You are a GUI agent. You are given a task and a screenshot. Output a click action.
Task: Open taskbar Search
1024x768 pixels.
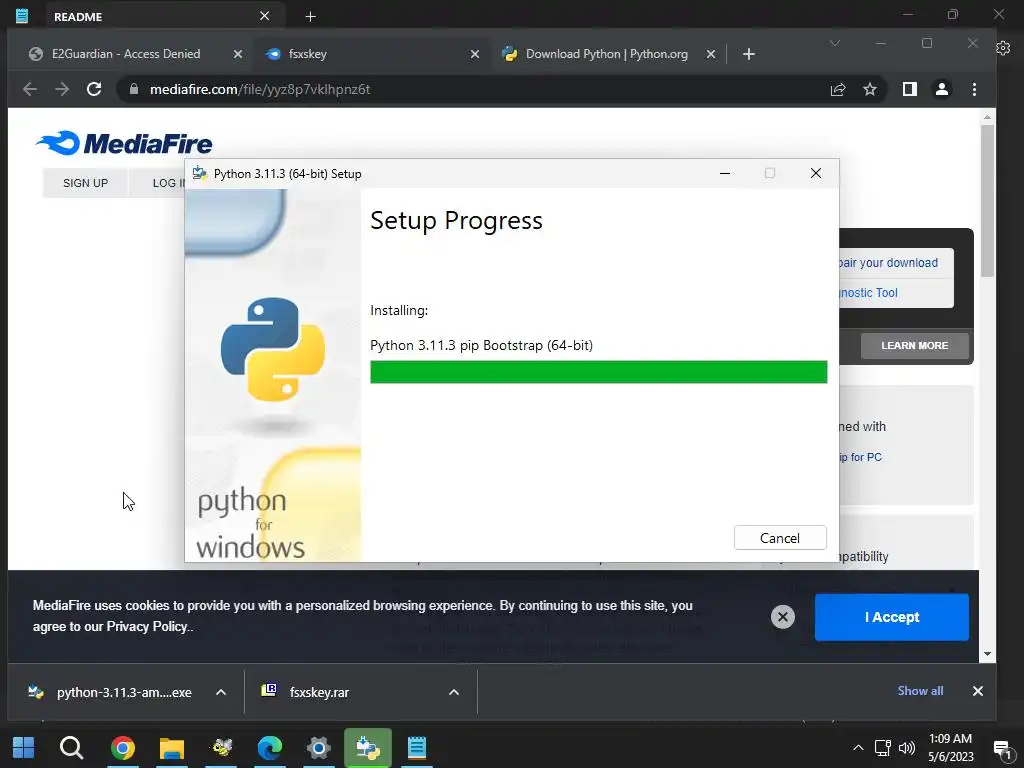click(x=71, y=748)
